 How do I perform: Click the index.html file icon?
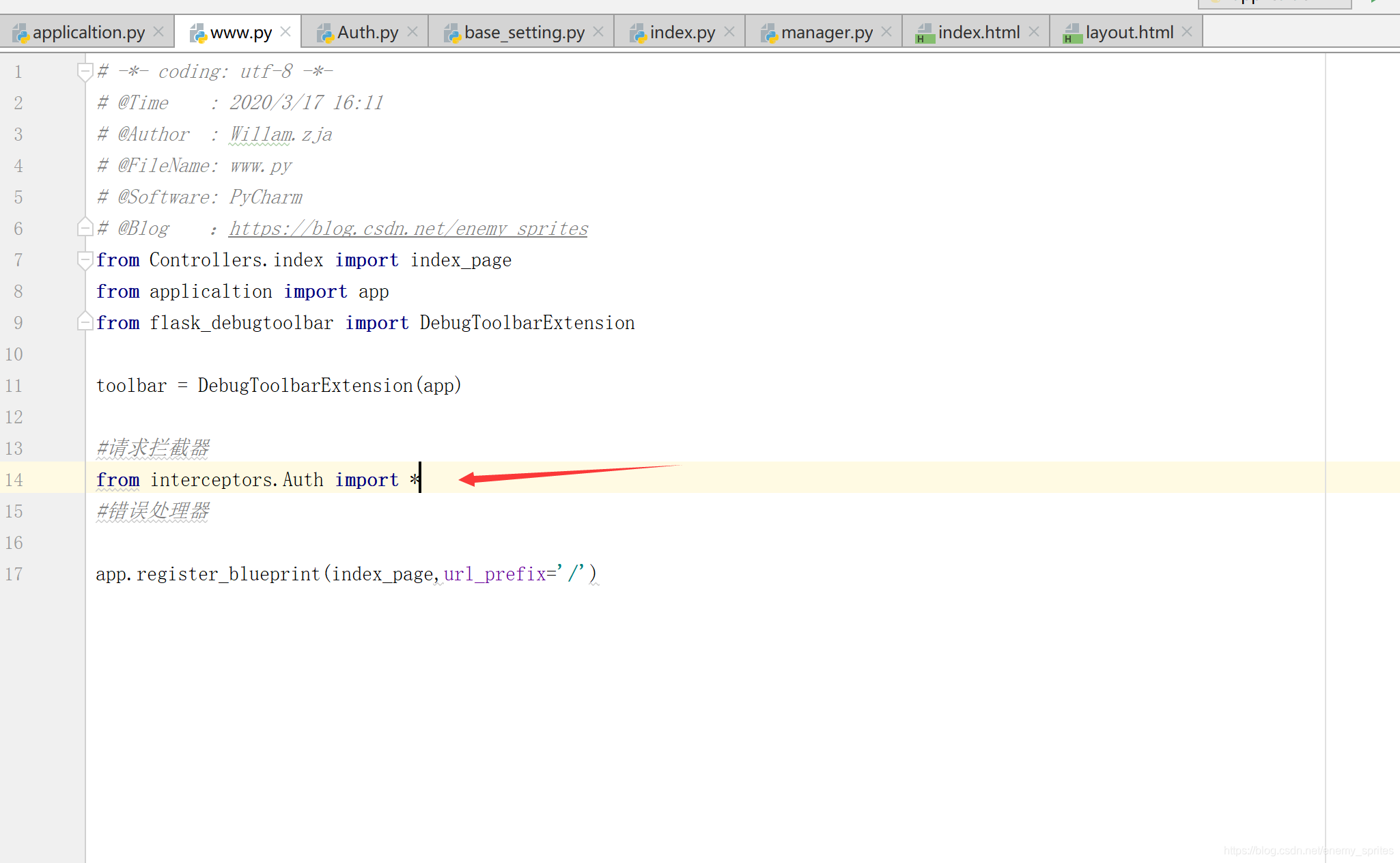tap(925, 33)
